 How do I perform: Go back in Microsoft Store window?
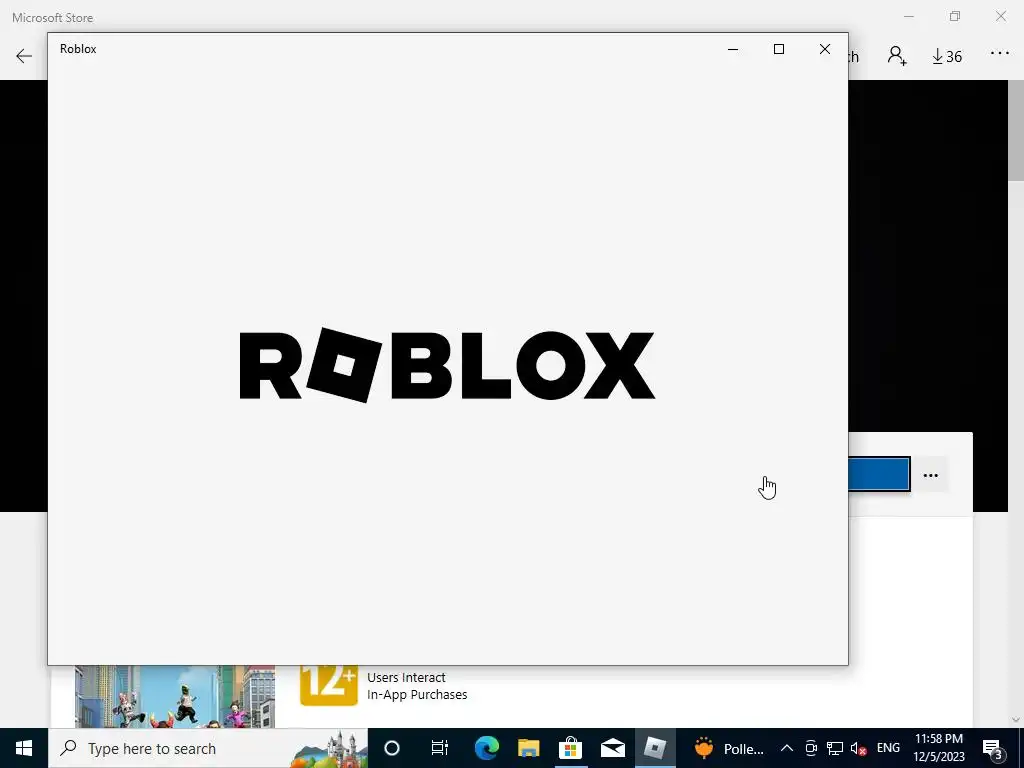point(24,56)
